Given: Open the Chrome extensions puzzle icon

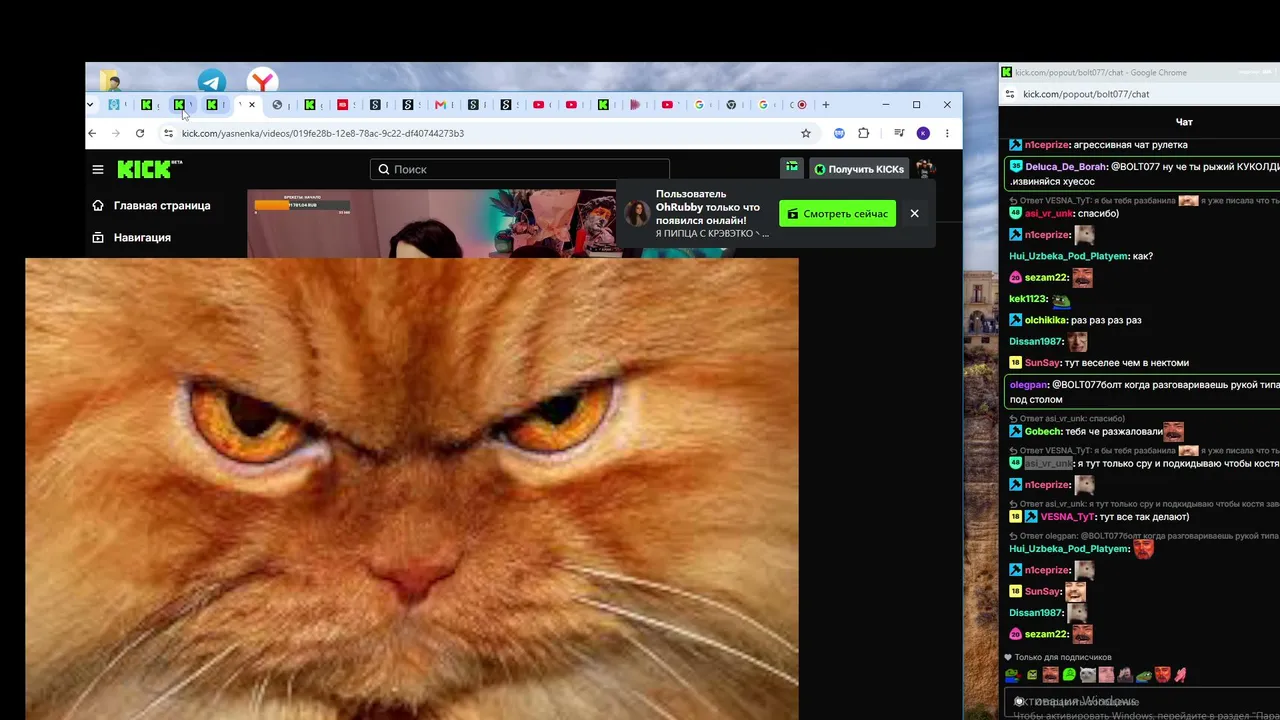Looking at the screenshot, I should pyautogui.click(x=864, y=133).
